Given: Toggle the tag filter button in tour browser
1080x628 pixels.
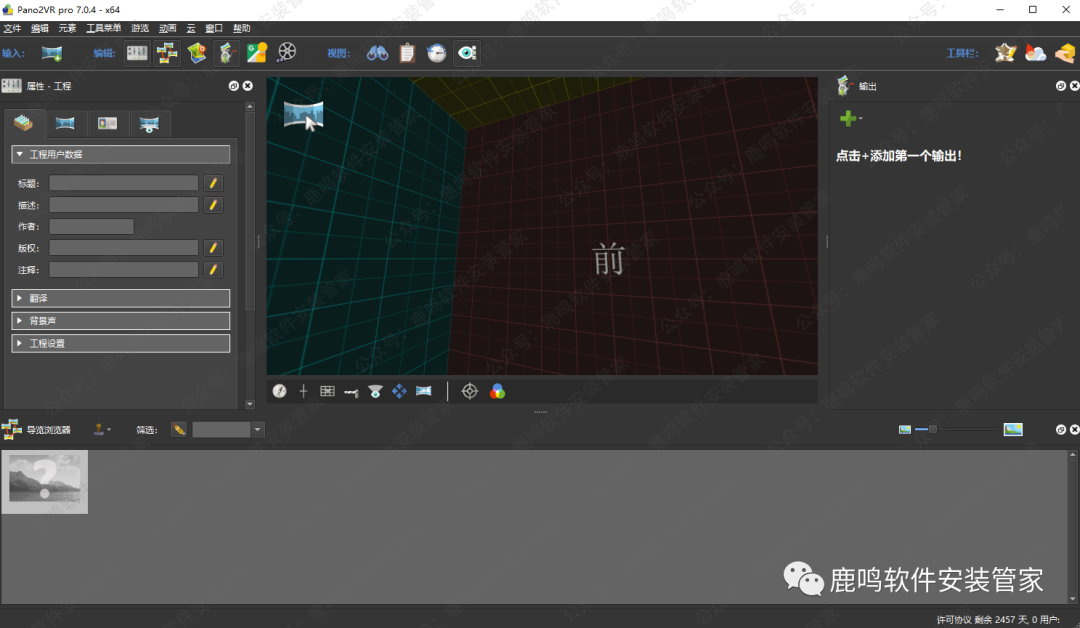Looking at the screenshot, I should pyautogui.click(x=179, y=429).
